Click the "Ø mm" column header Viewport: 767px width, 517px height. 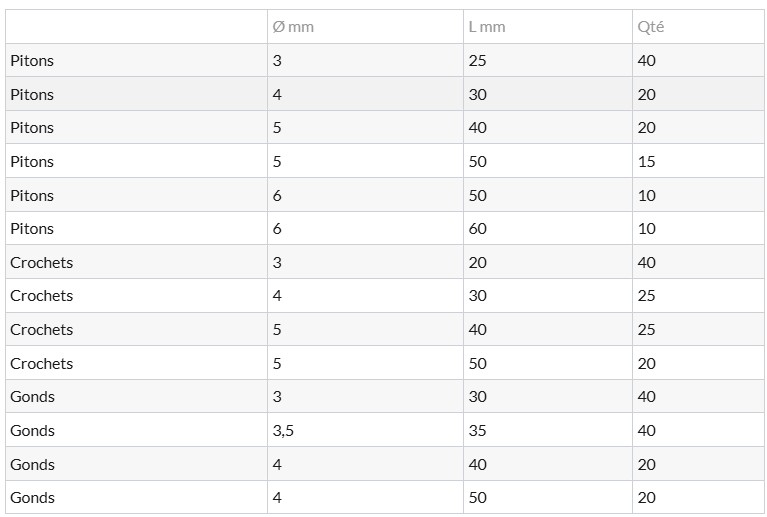[x=293, y=27]
